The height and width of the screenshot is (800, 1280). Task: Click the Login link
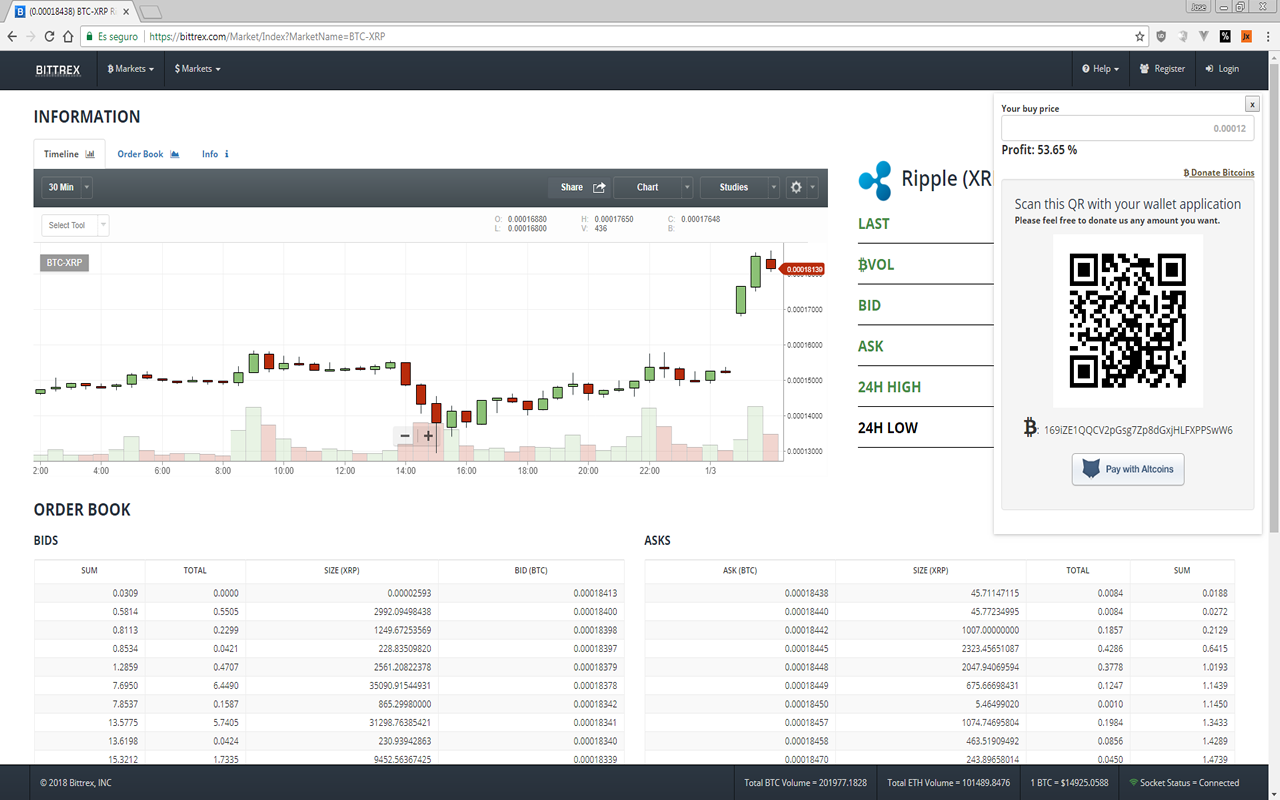(x=1222, y=69)
